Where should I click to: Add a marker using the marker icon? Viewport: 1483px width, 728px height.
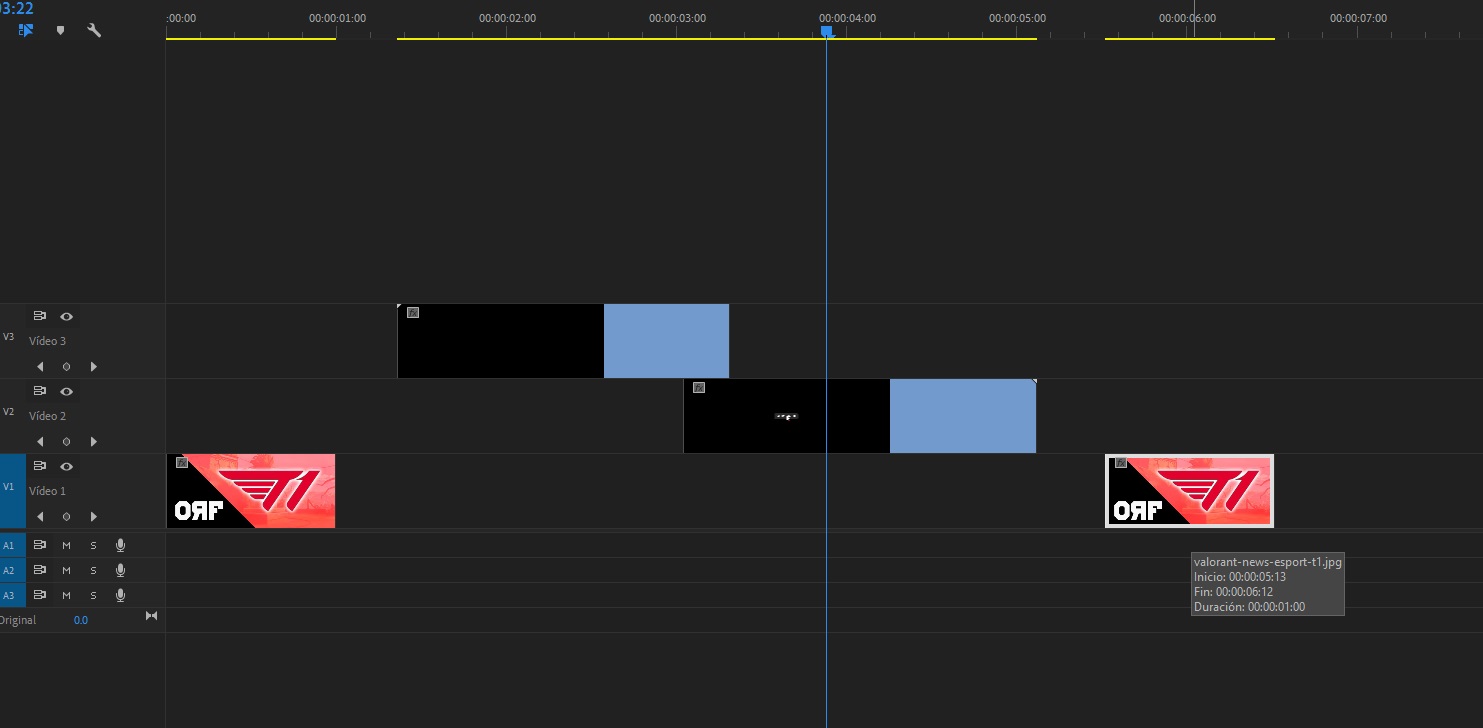[60, 30]
